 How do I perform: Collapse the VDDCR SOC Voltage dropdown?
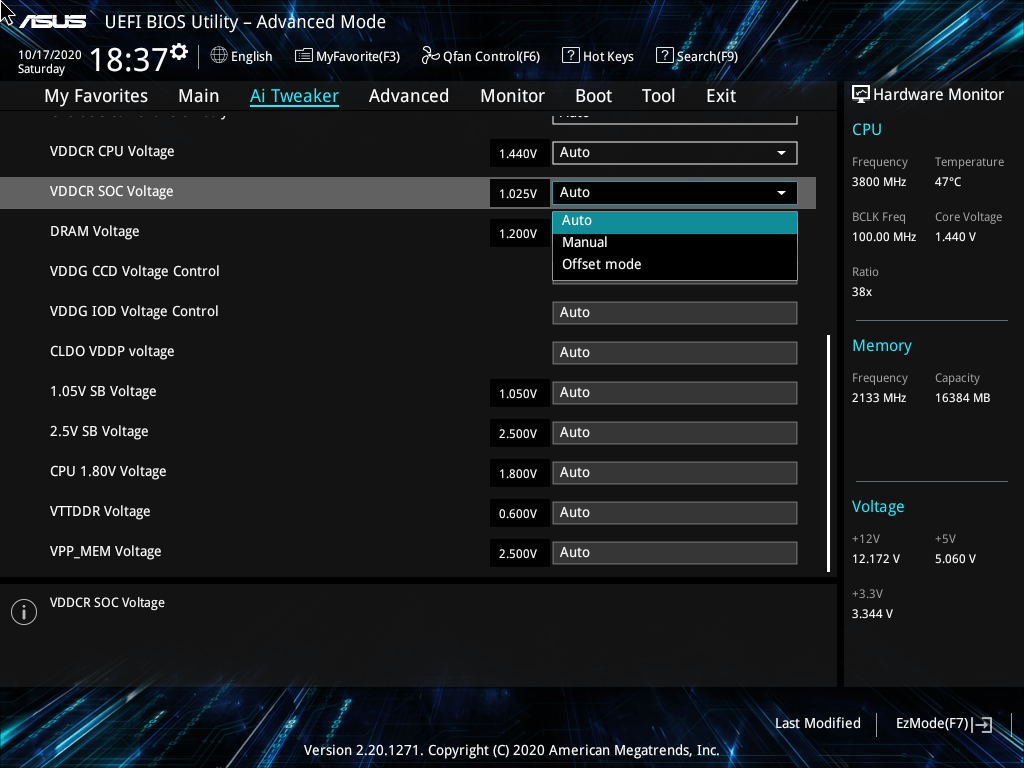[675, 193]
